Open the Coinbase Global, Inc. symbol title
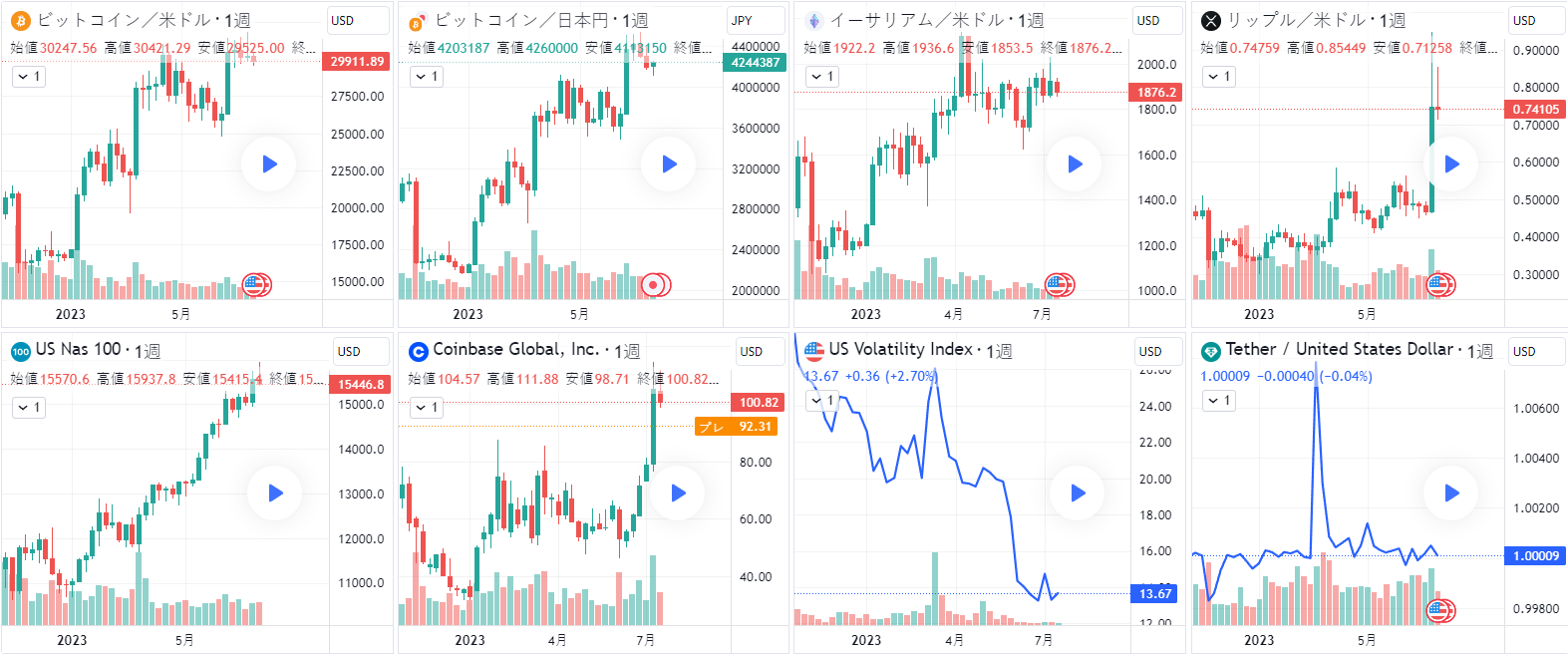 pos(515,349)
